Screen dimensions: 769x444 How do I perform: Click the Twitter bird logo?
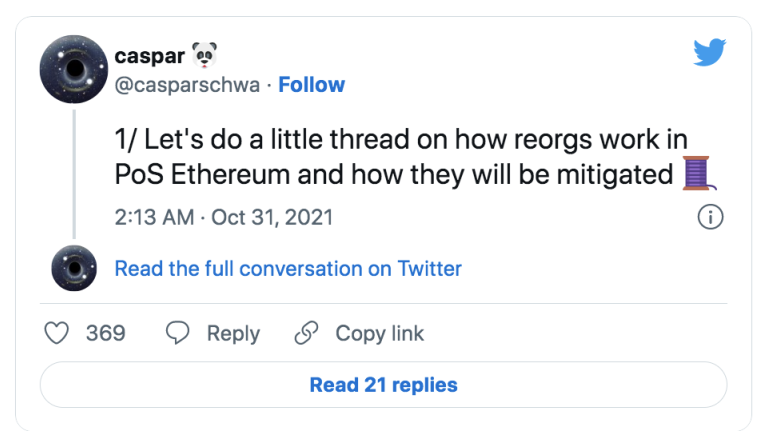tap(709, 52)
